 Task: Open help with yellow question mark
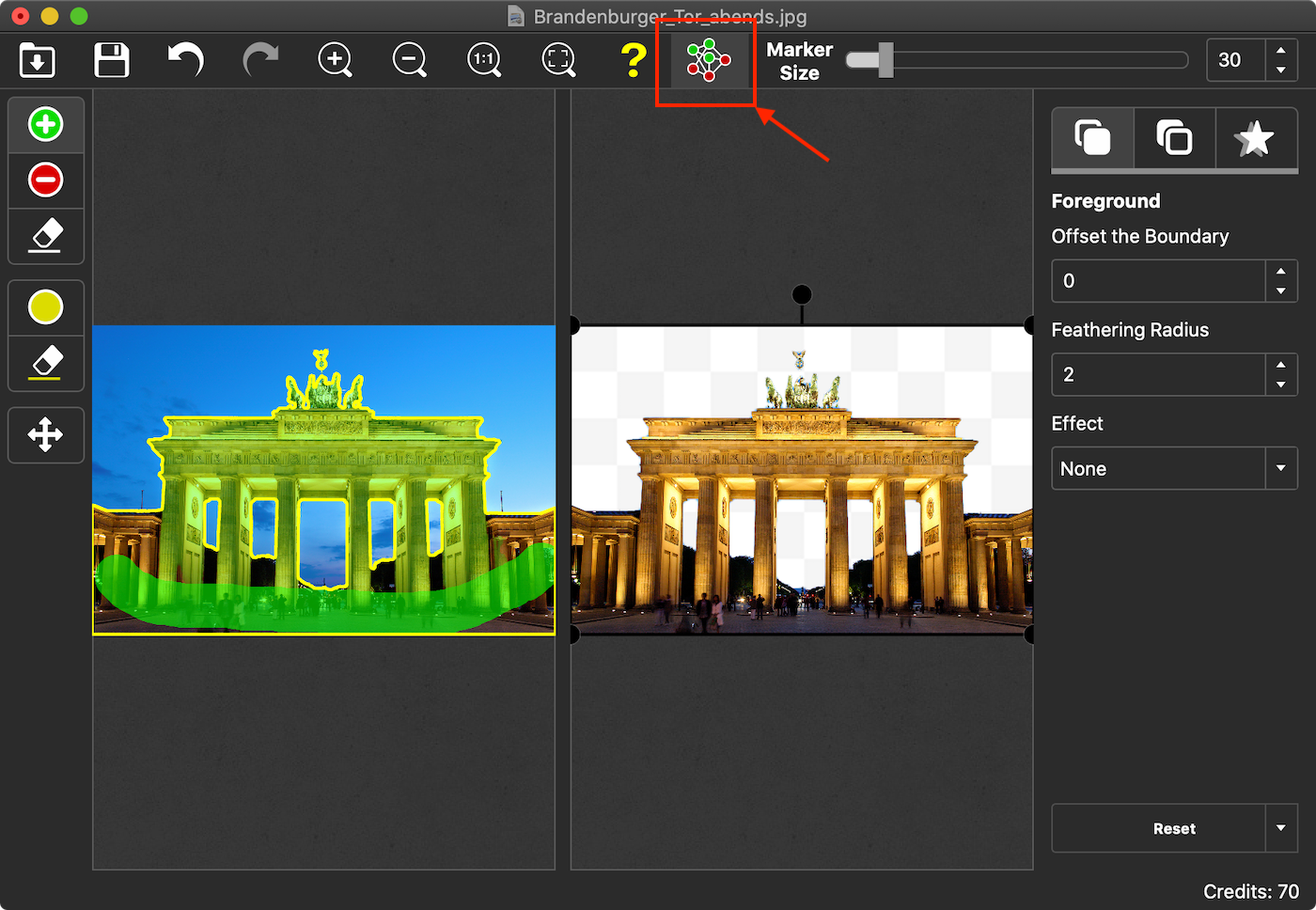[634, 60]
